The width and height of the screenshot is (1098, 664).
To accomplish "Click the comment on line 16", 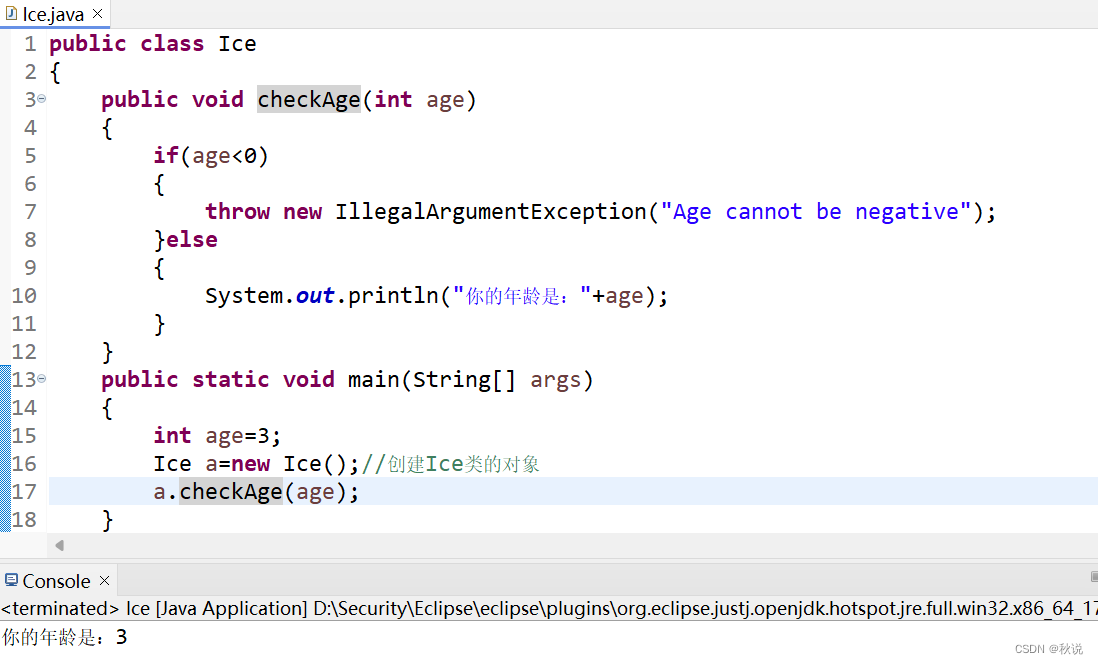I will tap(450, 464).
